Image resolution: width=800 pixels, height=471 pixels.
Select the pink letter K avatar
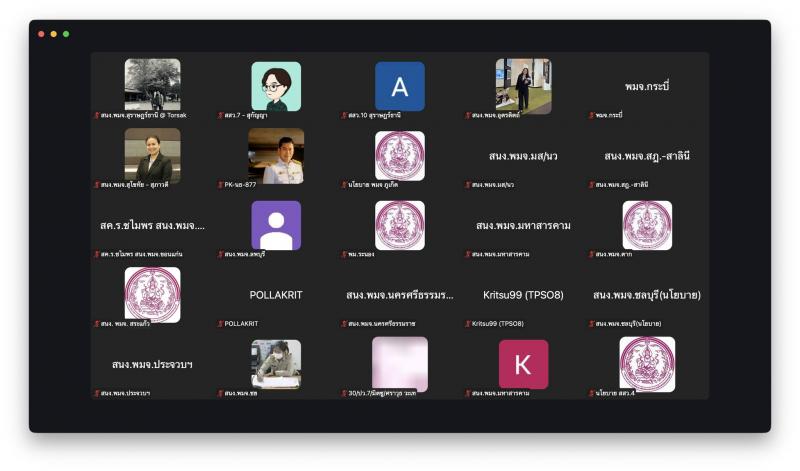tap(523, 364)
